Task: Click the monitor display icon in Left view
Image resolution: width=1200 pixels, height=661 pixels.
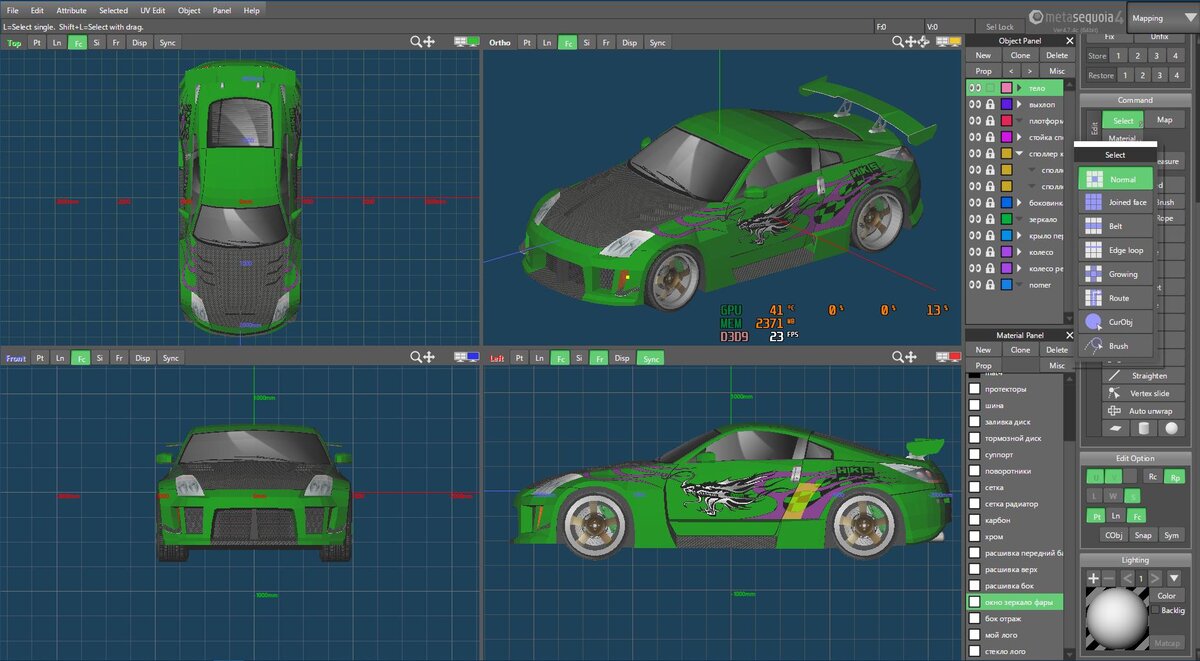Action: pyautogui.click(x=948, y=357)
